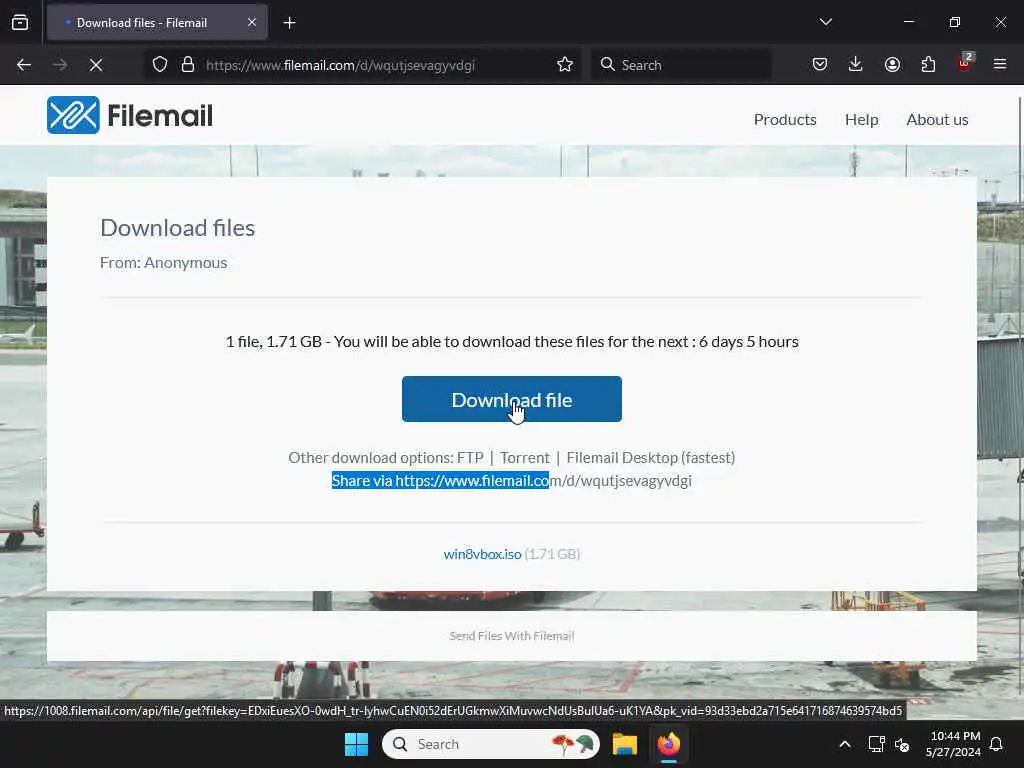Open the Products menu
The width and height of the screenshot is (1024, 768).
(x=785, y=120)
